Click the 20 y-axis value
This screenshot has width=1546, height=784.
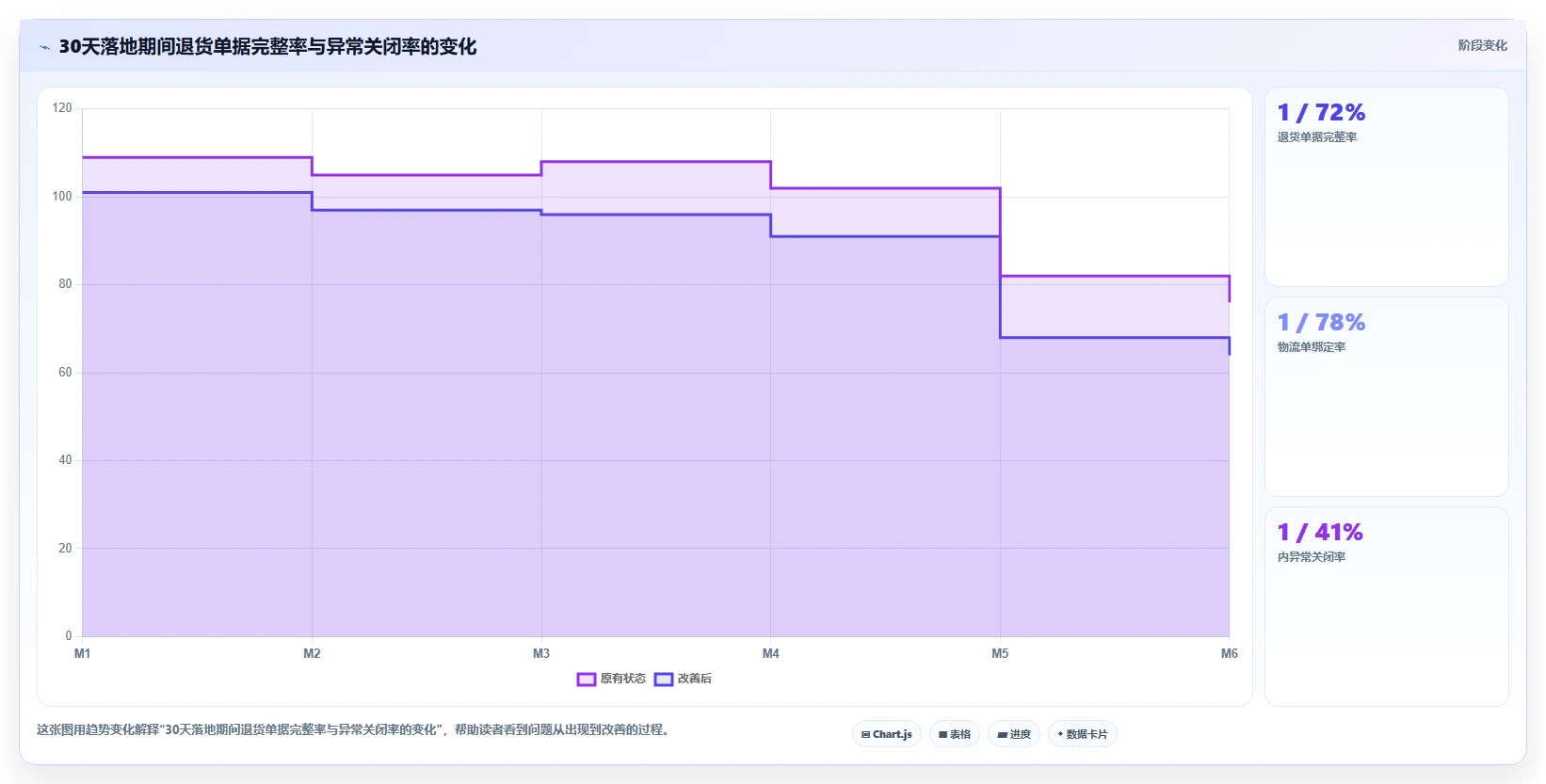point(65,548)
